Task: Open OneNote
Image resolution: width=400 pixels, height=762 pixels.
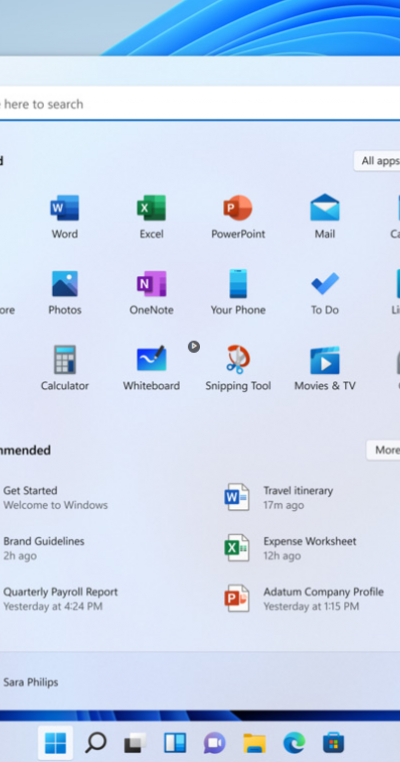Action: tap(151, 293)
